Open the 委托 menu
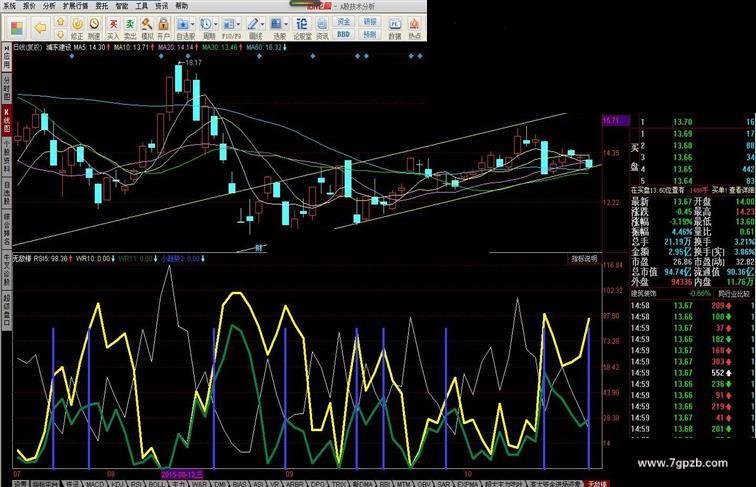Screen dimensions: 756x487 [x=102, y=6]
